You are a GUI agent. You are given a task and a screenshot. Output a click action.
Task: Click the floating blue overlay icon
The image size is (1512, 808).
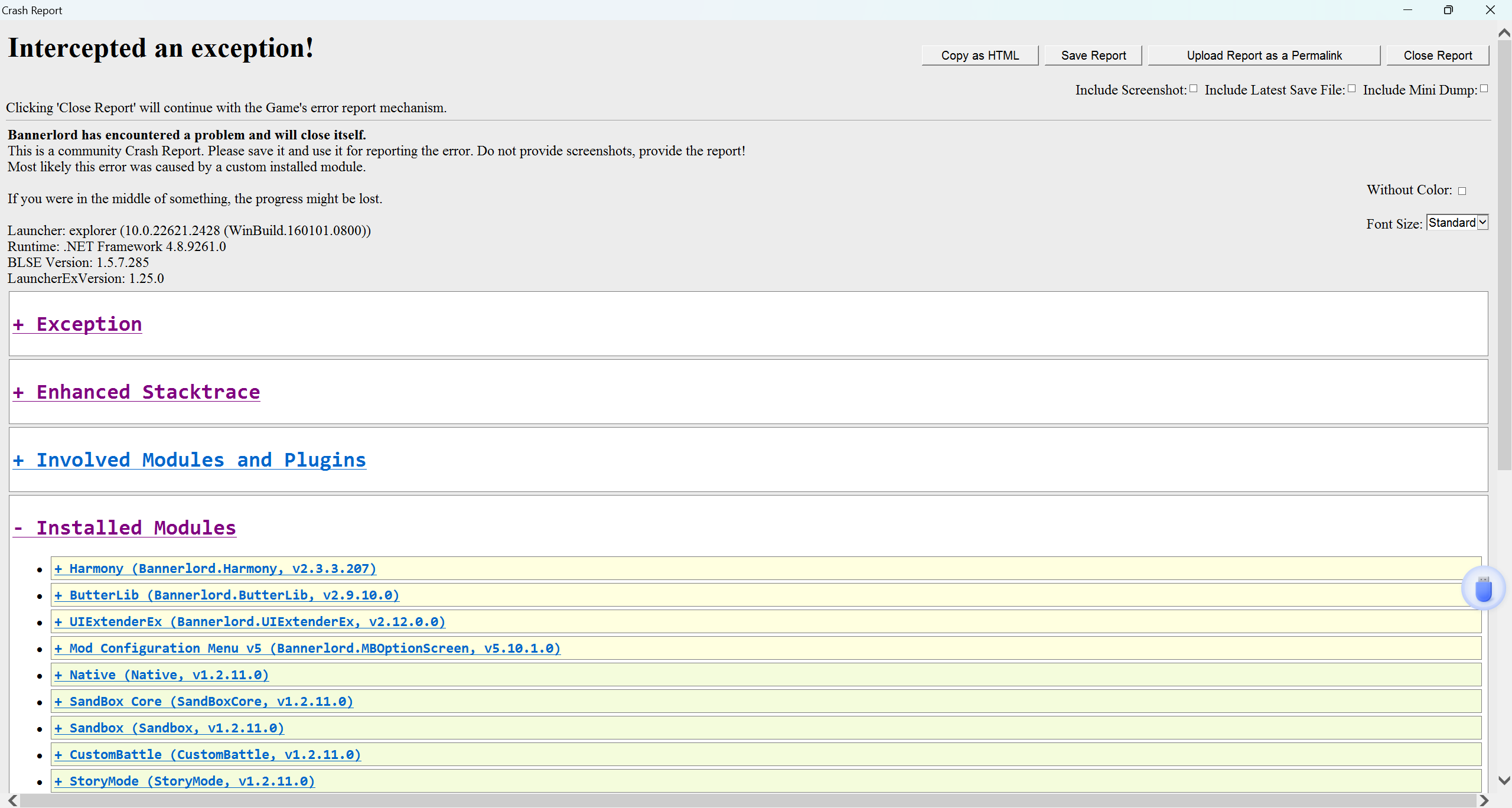coord(1483,589)
